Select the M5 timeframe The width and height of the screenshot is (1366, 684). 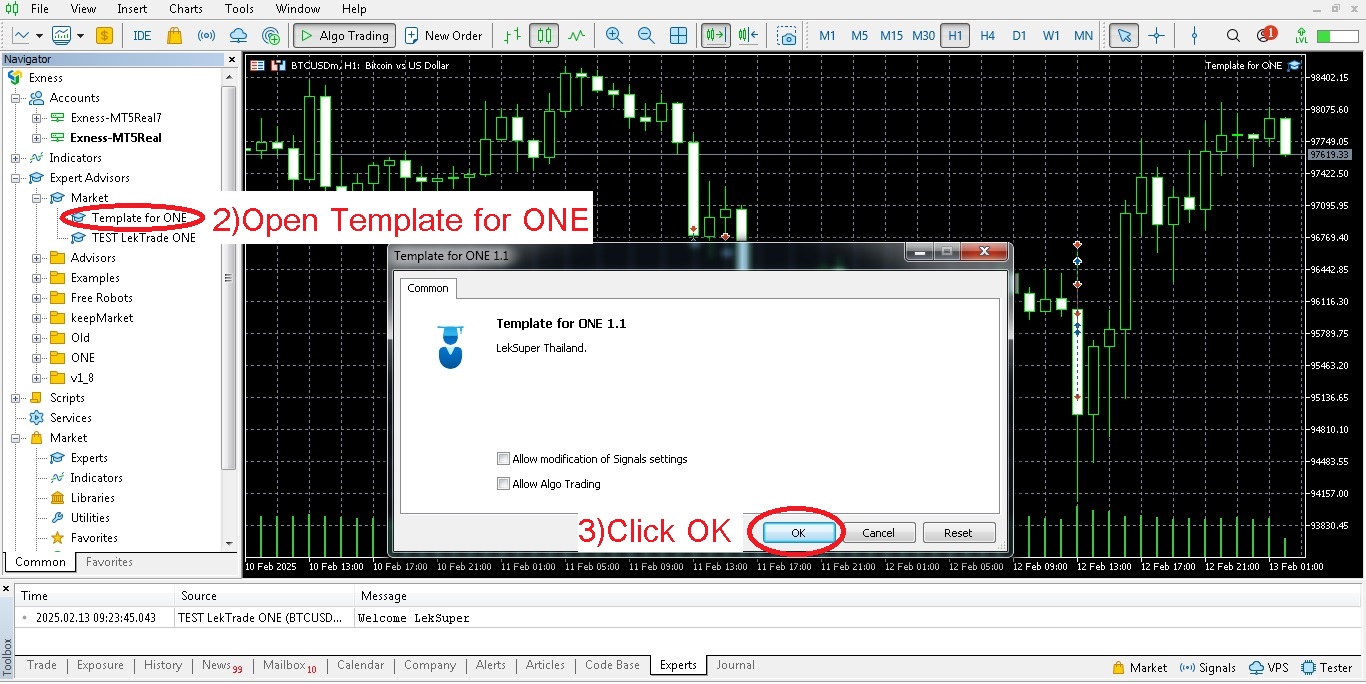coord(859,36)
